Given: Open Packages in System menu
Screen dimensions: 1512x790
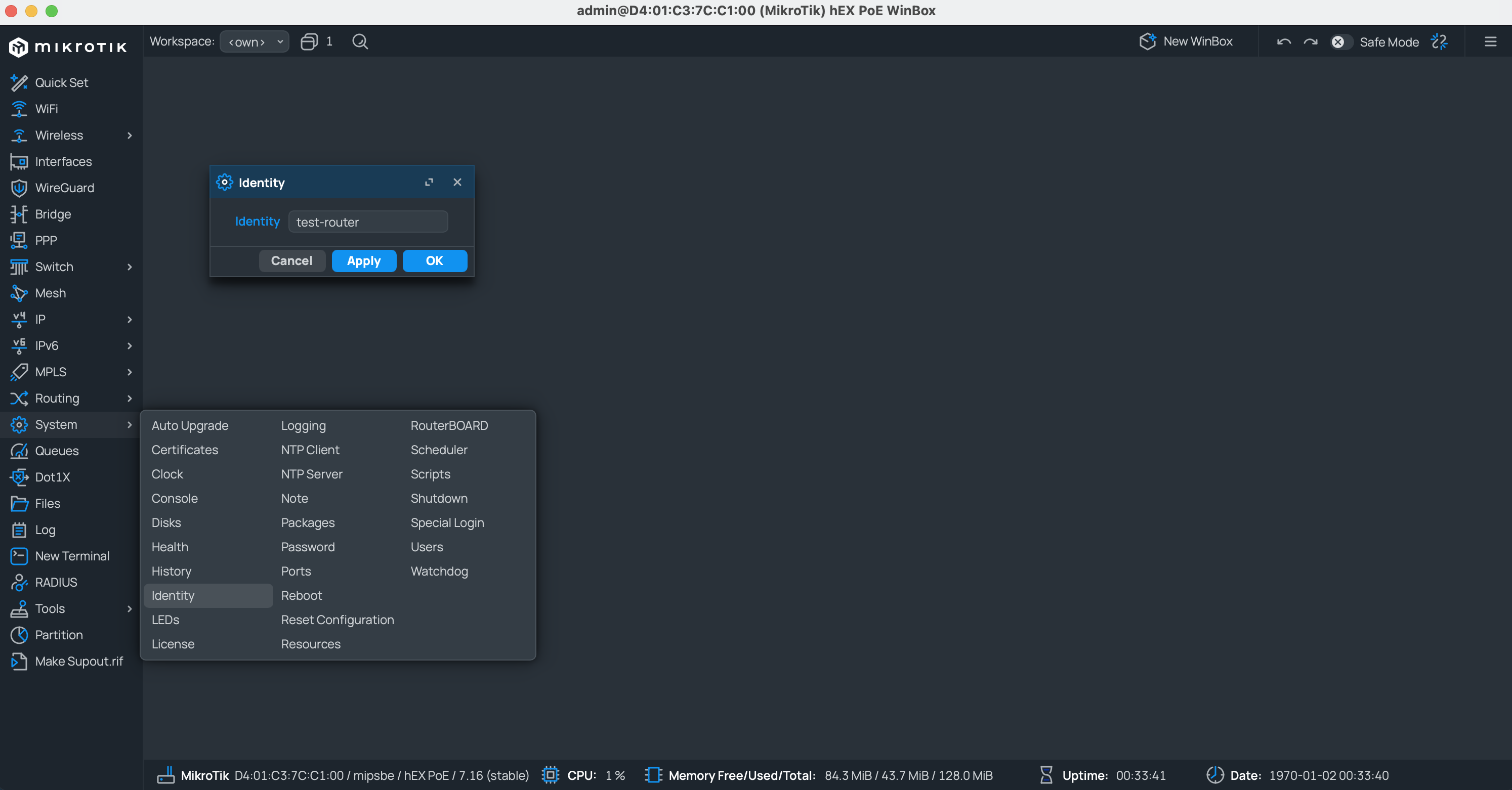Looking at the screenshot, I should [x=308, y=523].
